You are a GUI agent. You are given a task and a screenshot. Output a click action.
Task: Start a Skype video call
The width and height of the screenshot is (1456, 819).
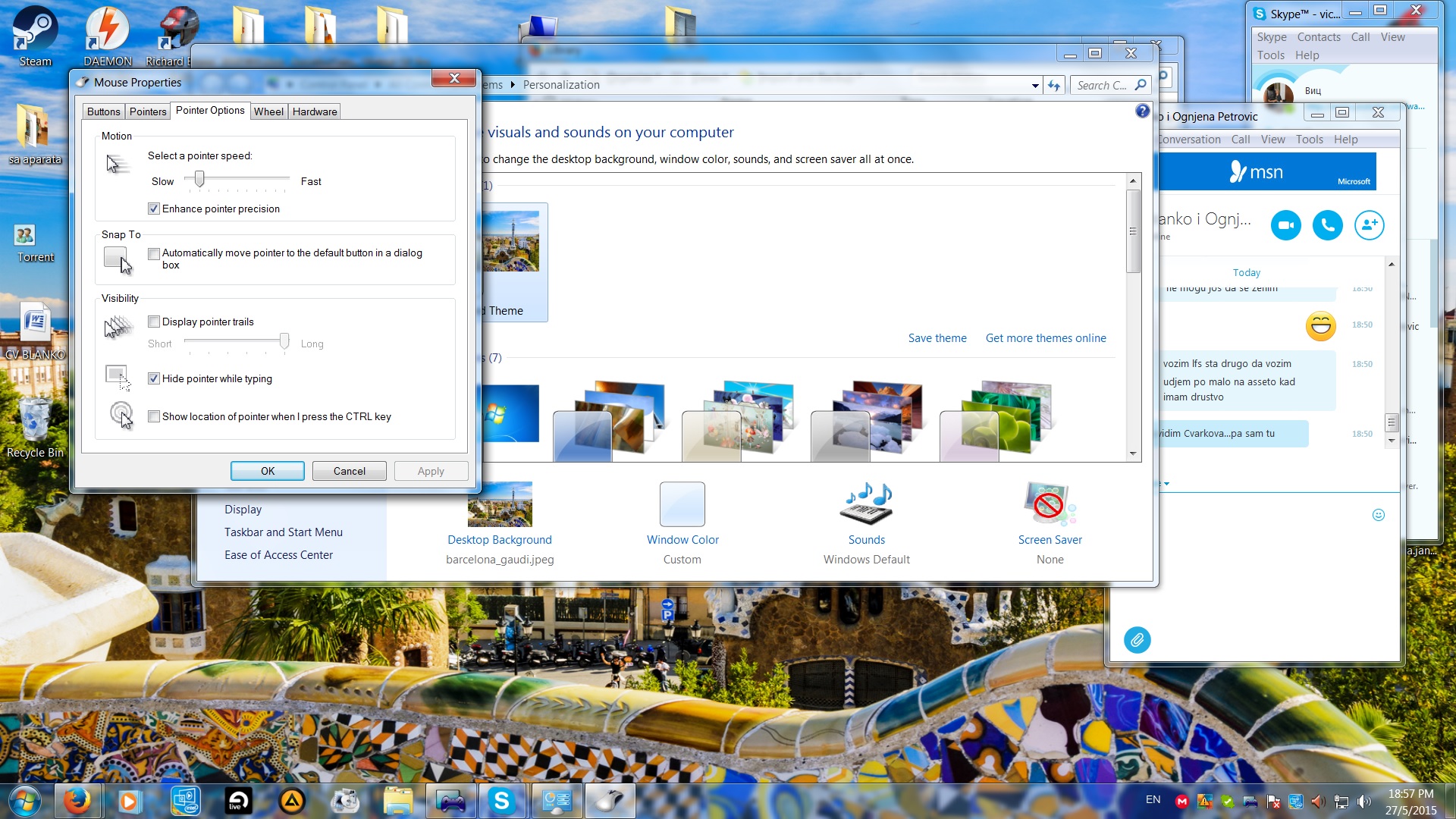coord(1285,225)
